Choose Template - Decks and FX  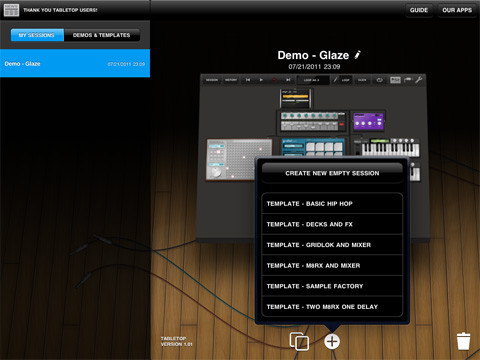tap(332, 224)
